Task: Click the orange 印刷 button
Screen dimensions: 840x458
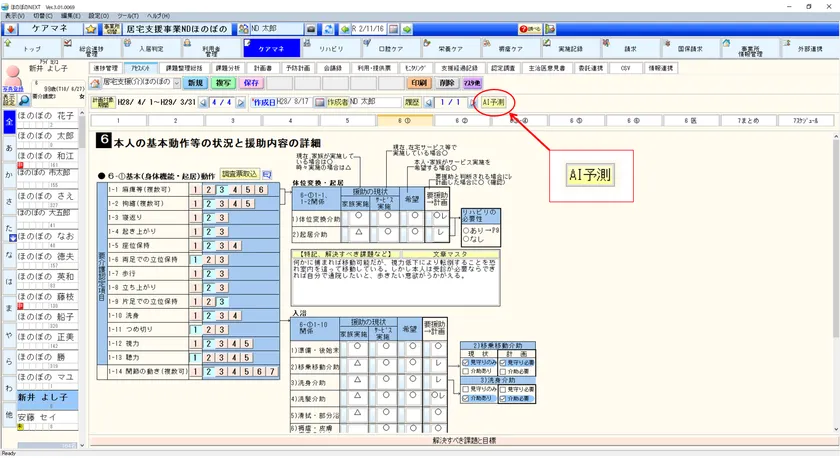Action: [x=419, y=83]
